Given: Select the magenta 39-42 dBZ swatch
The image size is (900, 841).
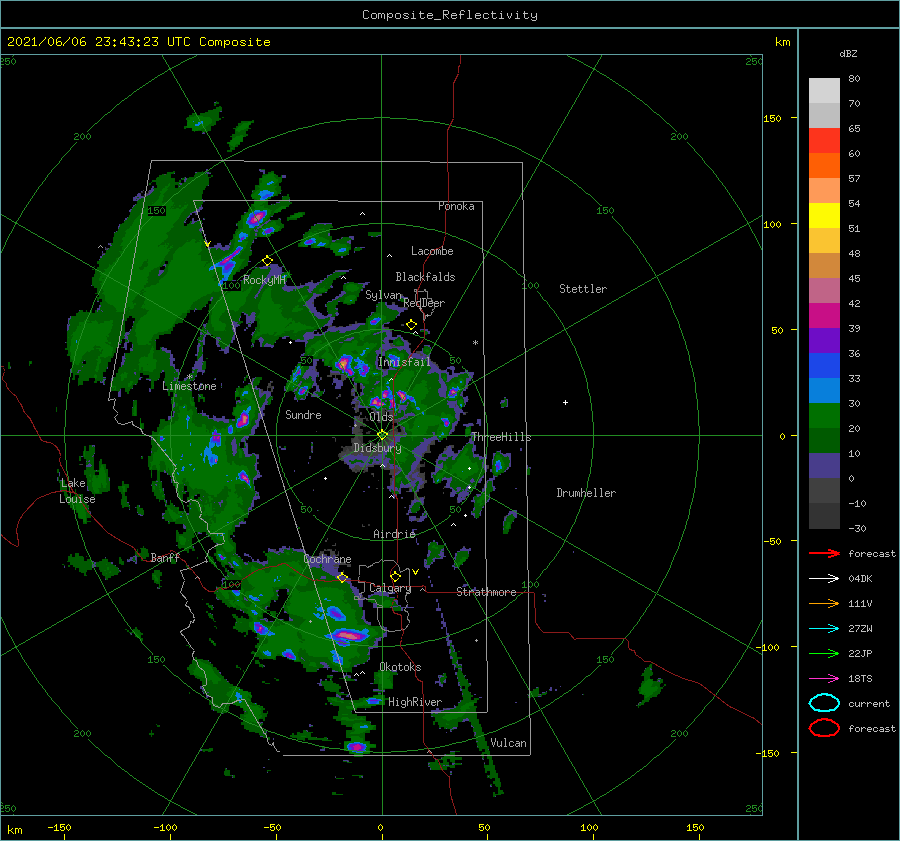Looking at the screenshot, I should tap(824, 315).
